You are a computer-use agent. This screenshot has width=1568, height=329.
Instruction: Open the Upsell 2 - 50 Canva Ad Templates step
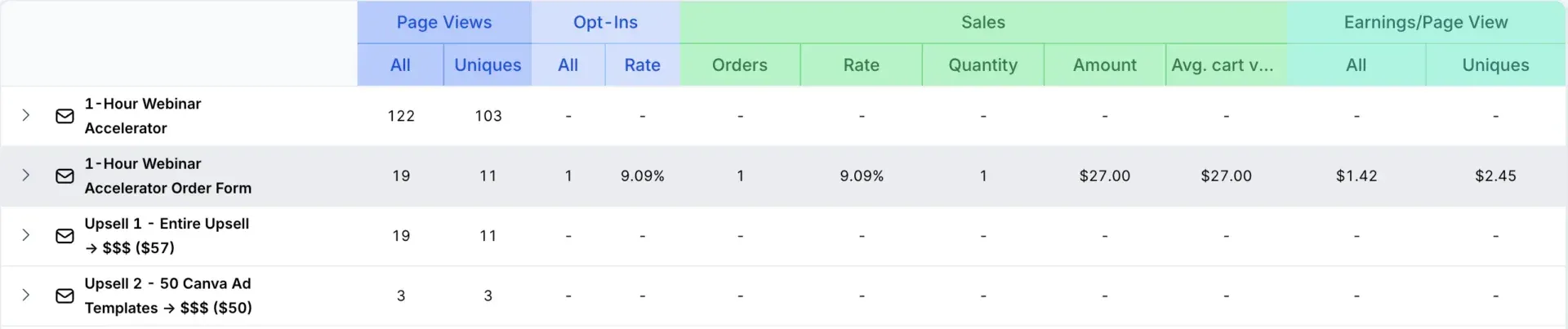[167, 296]
